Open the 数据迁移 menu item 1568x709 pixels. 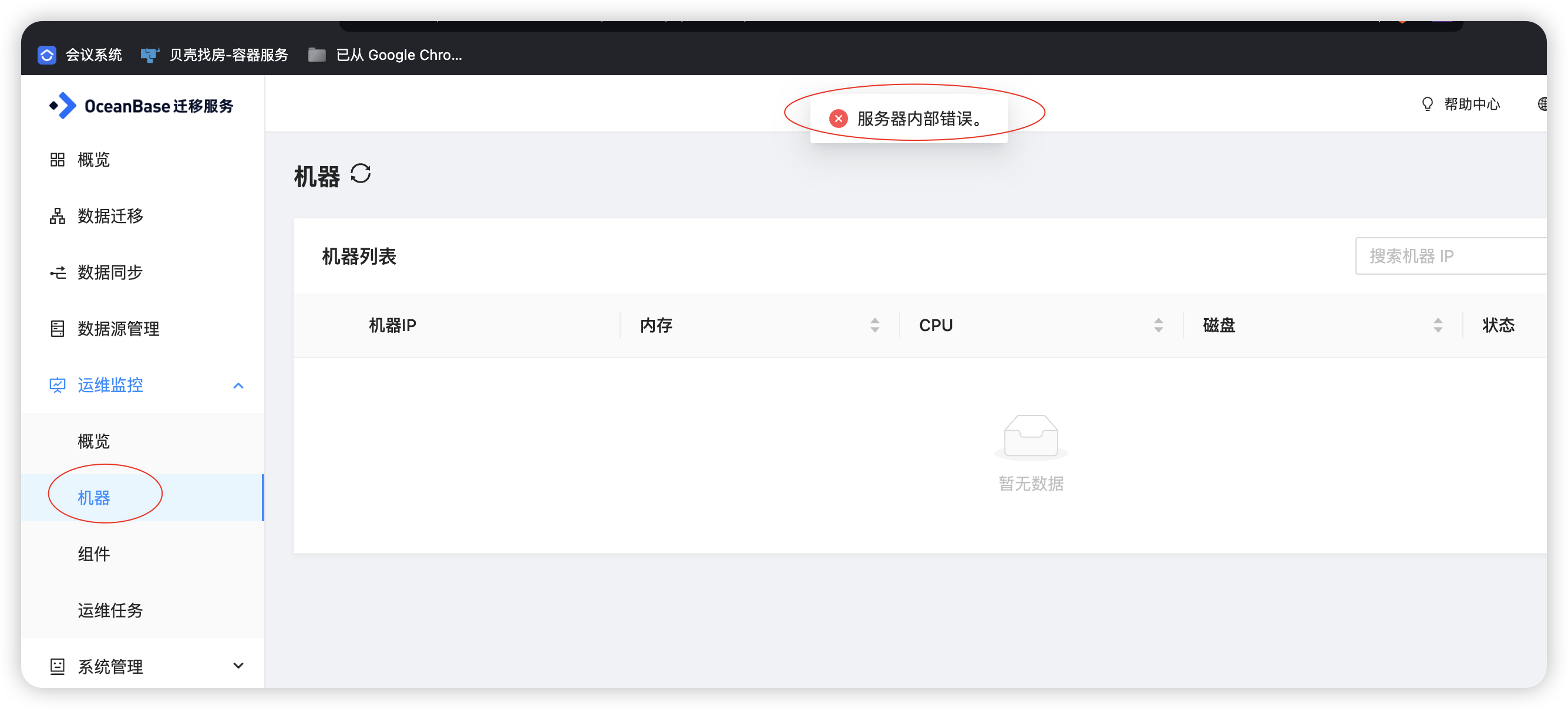[143, 216]
